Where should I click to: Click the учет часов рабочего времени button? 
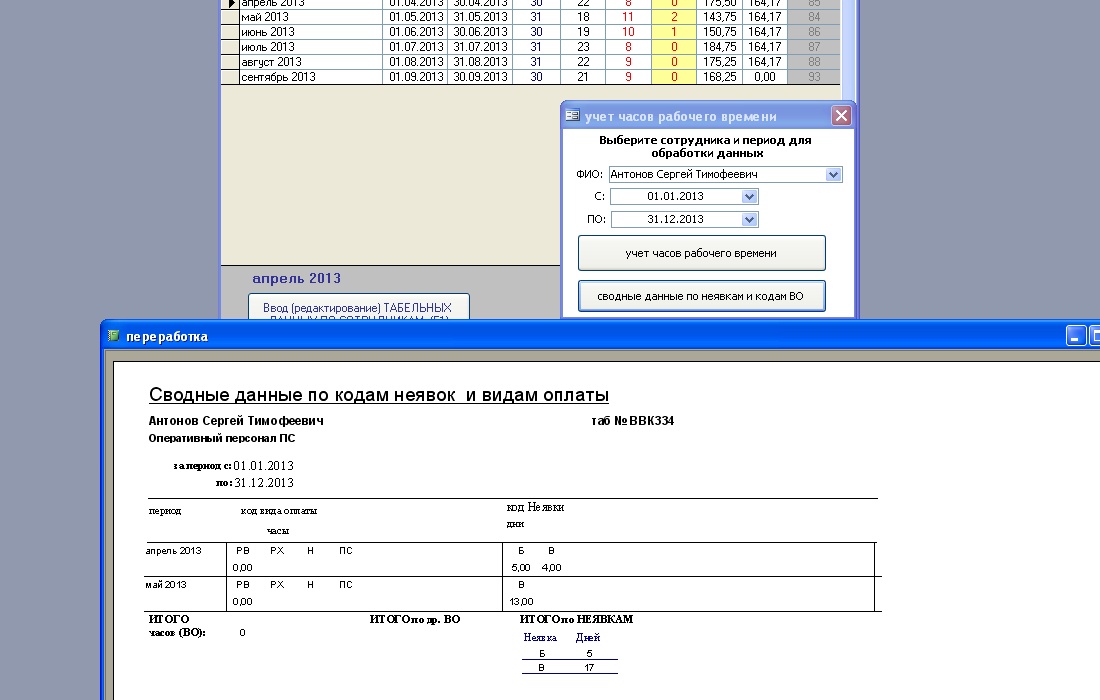(702, 253)
